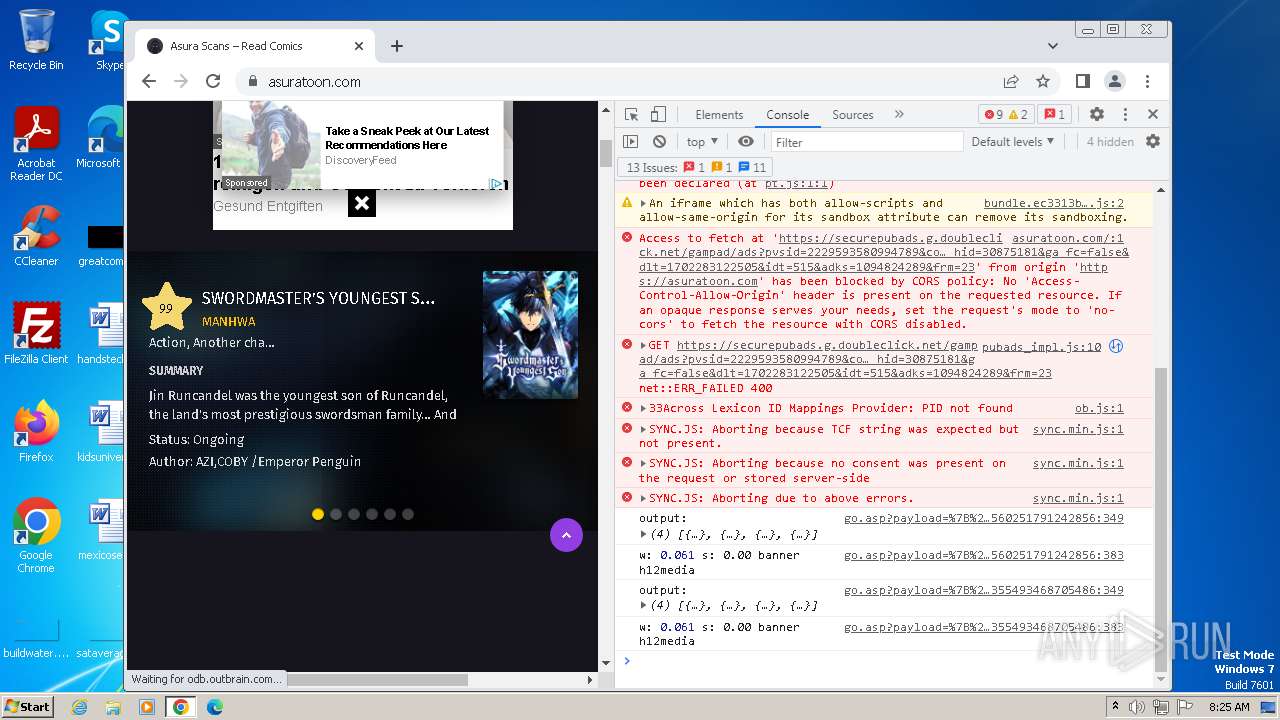Open Chrome profile avatar menu
1280x720 pixels.
click(1115, 82)
